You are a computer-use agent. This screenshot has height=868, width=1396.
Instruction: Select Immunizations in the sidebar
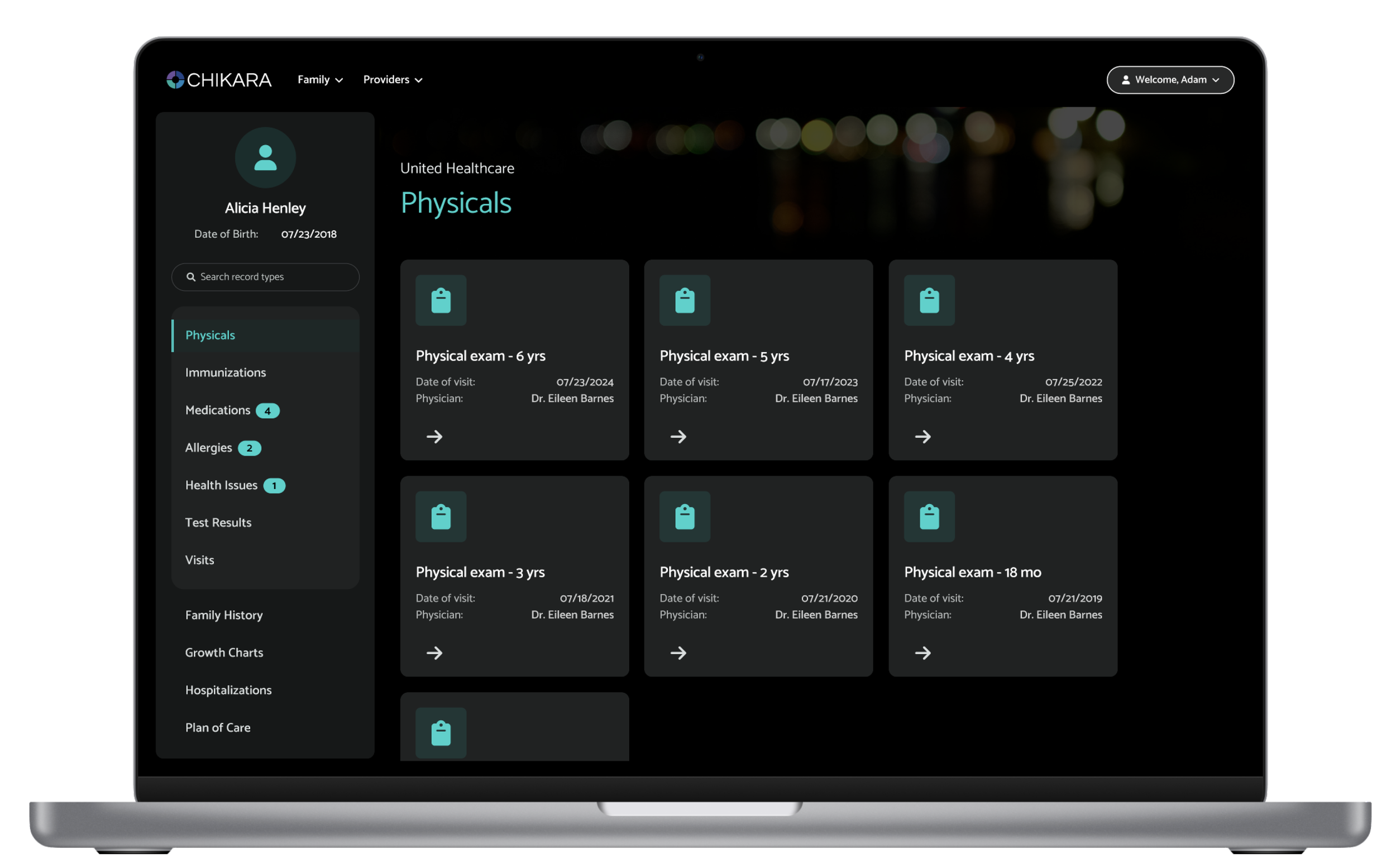coord(226,373)
